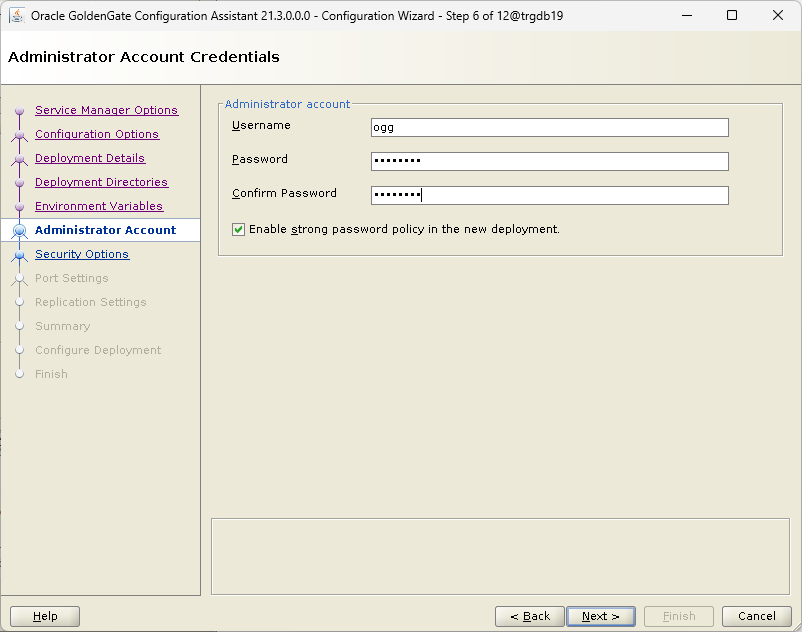Click the Deployment Directories step bullet icon
The height and width of the screenshot is (632, 802).
pyautogui.click(x=19, y=183)
